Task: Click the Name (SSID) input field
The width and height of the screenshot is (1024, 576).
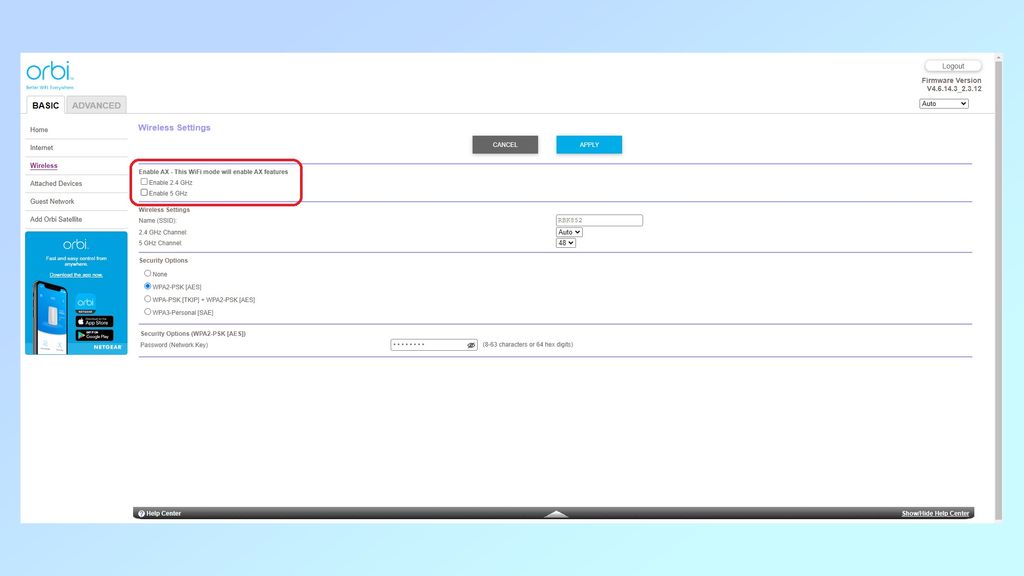Action: [x=599, y=220]
